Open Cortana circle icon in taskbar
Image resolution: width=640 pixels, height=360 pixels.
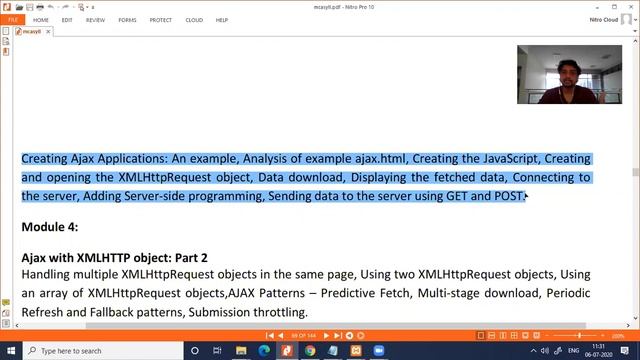(195, 351)
